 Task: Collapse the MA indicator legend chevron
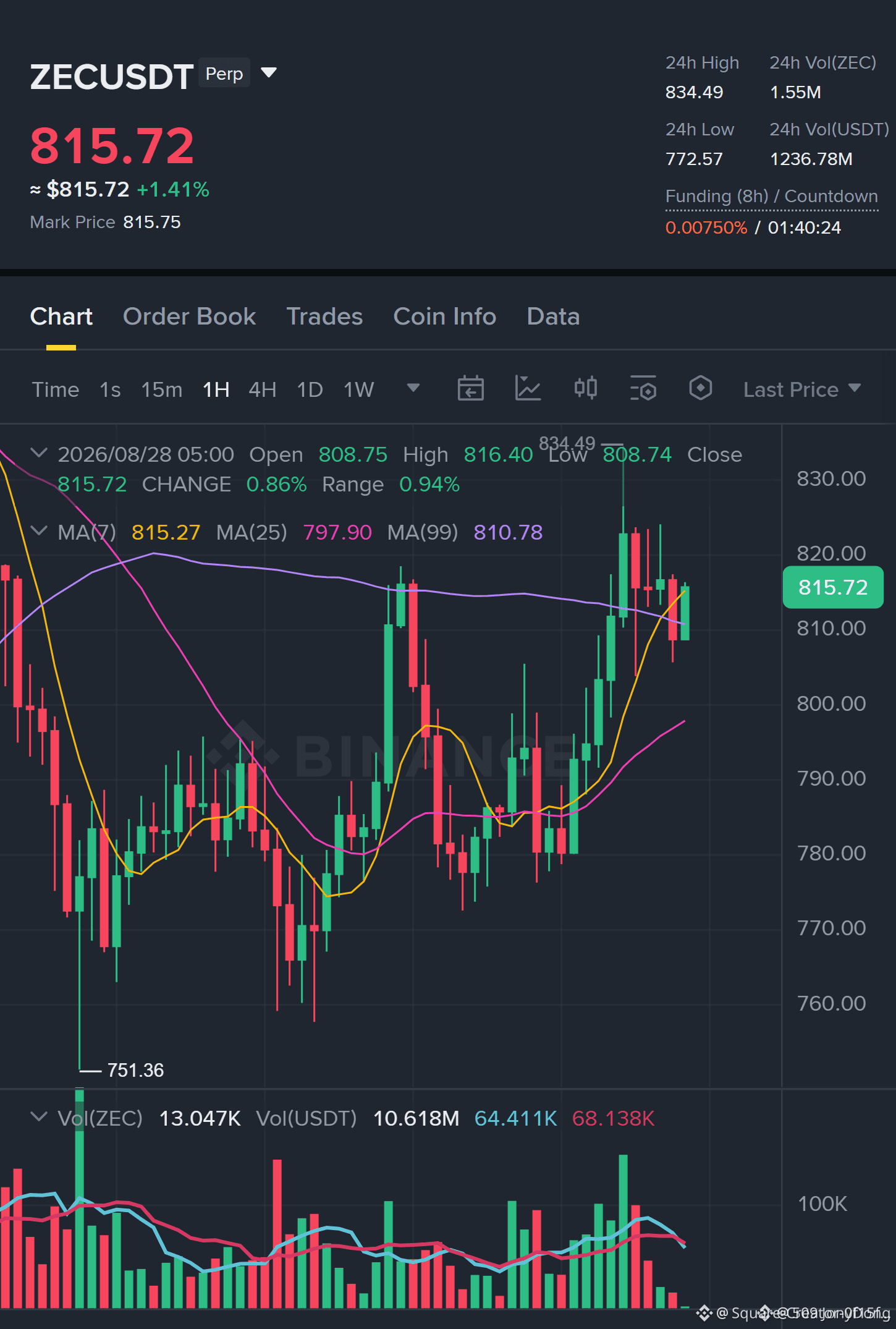point(39,531)
